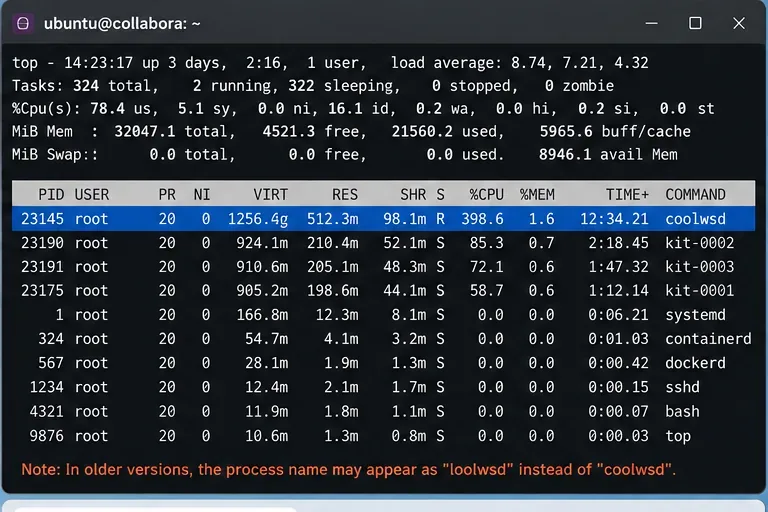The width and height of the screenshot is (768, 512).
Task: Click the 512.3m RES value
Action: point(333,219)
